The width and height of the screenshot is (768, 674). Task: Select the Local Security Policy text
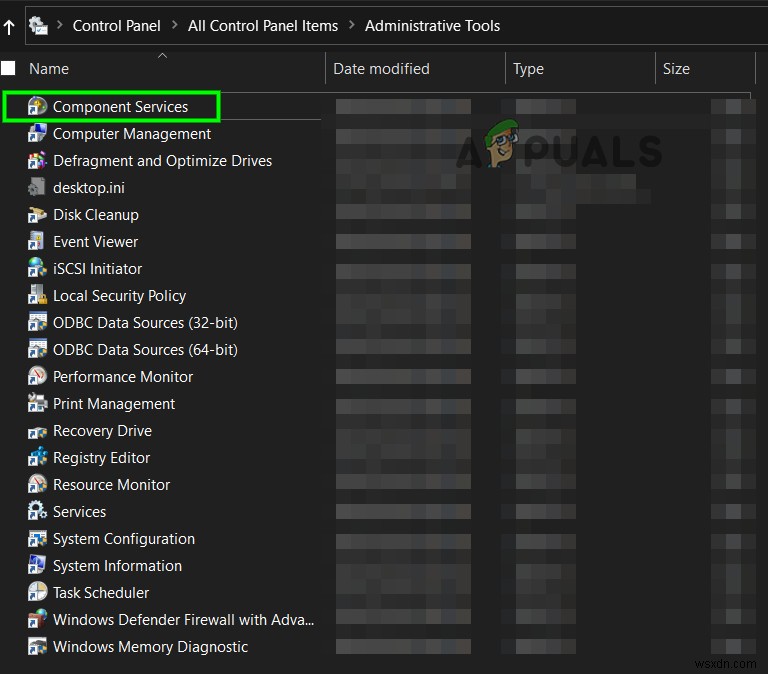(x=120, y=296)
